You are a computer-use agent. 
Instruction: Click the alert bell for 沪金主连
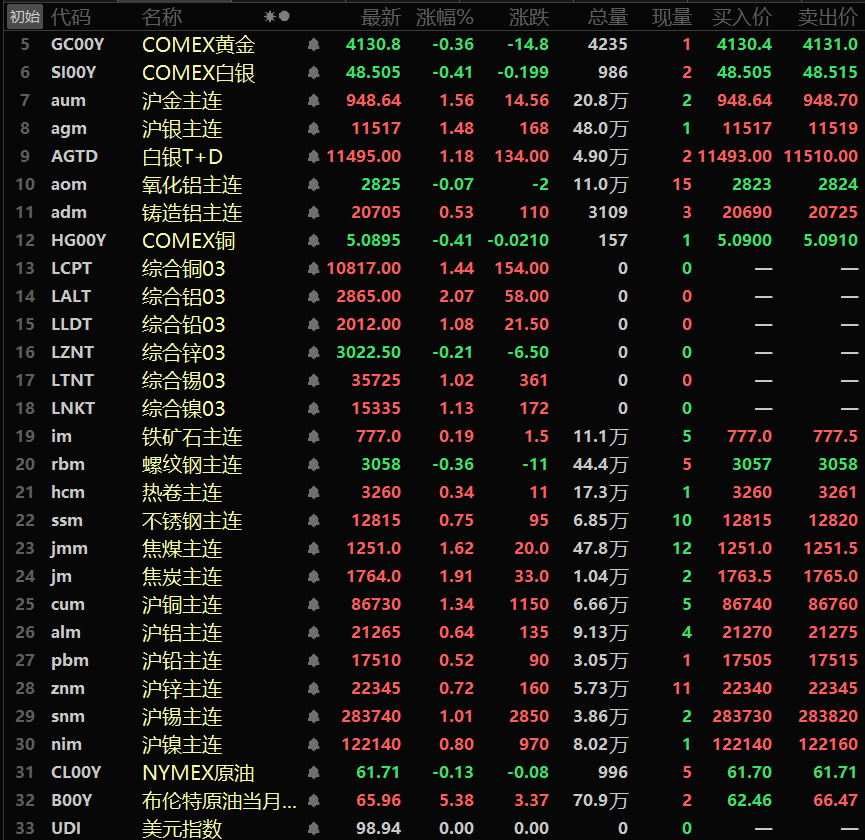click(313, 100)
